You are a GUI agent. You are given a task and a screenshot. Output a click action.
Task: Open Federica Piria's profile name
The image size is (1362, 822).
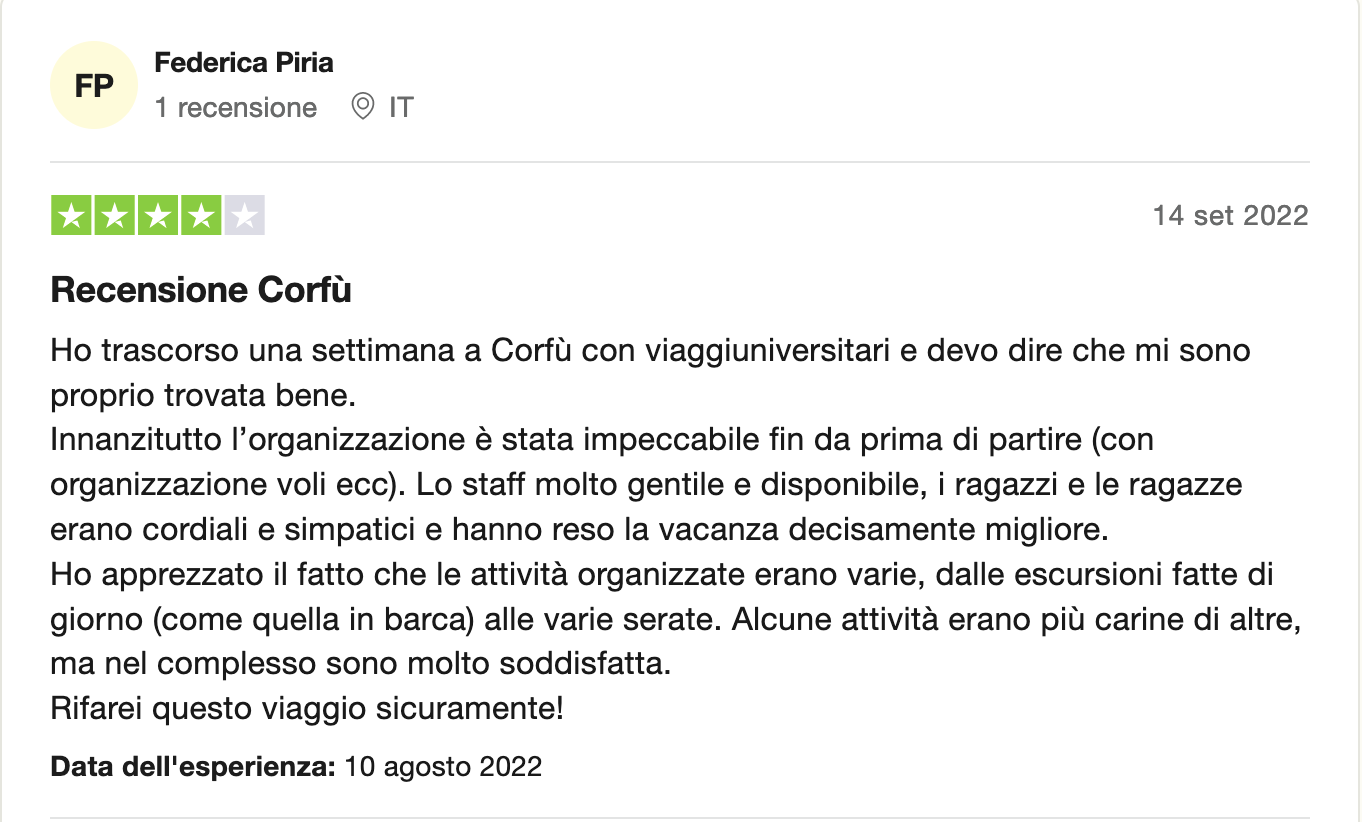tap(244, 63)
